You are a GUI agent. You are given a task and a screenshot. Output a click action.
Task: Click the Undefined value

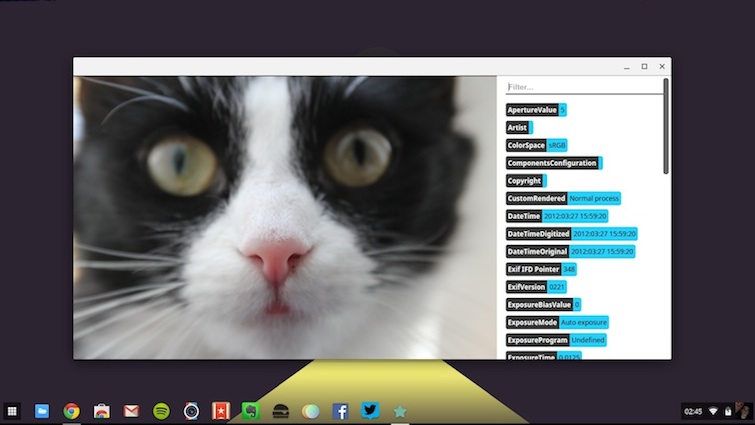coord(587,340)
